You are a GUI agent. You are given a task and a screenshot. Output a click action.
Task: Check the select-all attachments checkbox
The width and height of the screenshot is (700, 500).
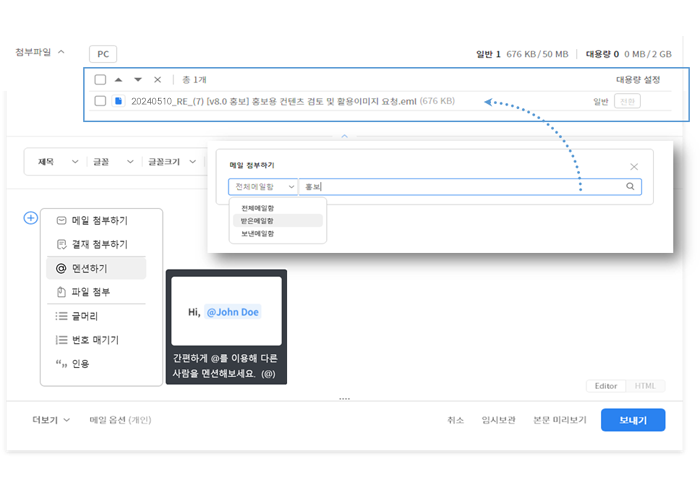pyautogui.click(x=100, y=79)
